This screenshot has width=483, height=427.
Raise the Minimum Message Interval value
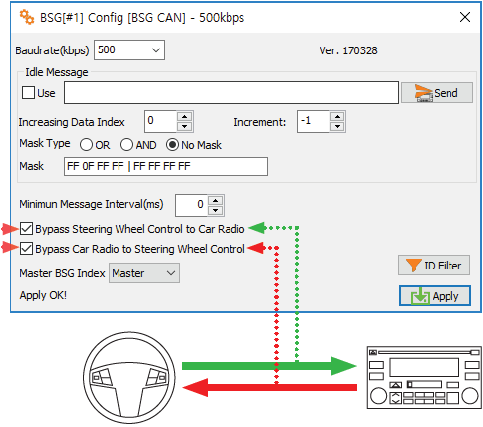pyautogui.click(x=216, y=201)
